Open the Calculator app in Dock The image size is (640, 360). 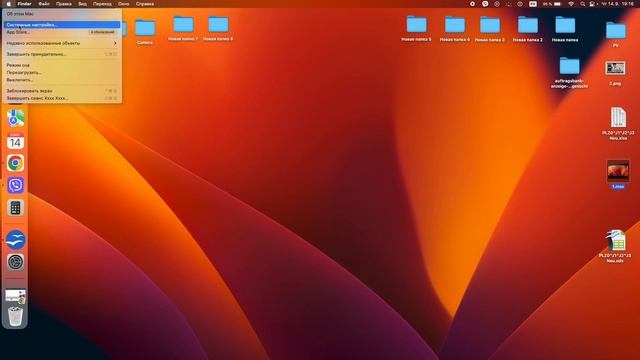click(x=16, y=208)
